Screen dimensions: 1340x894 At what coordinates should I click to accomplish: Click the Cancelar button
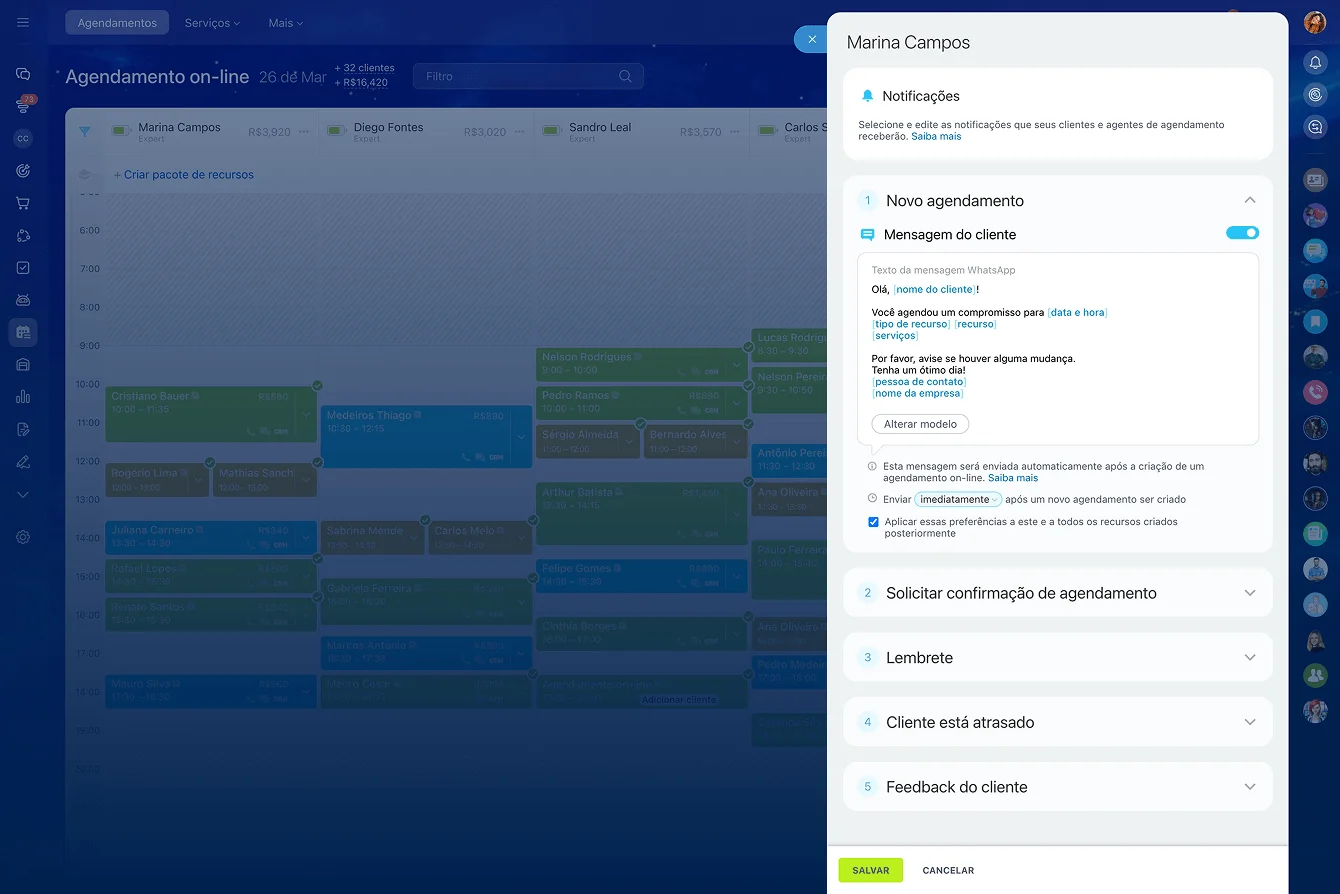point(948,870)
